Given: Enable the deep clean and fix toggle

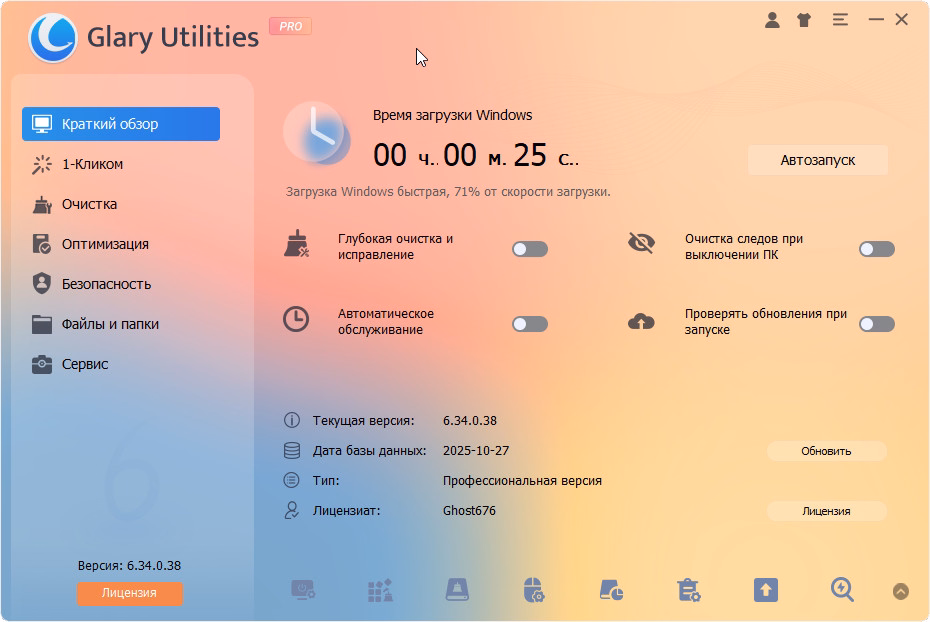Looking at the screenshot, I should pyautogui.click(x=530, y=249).
